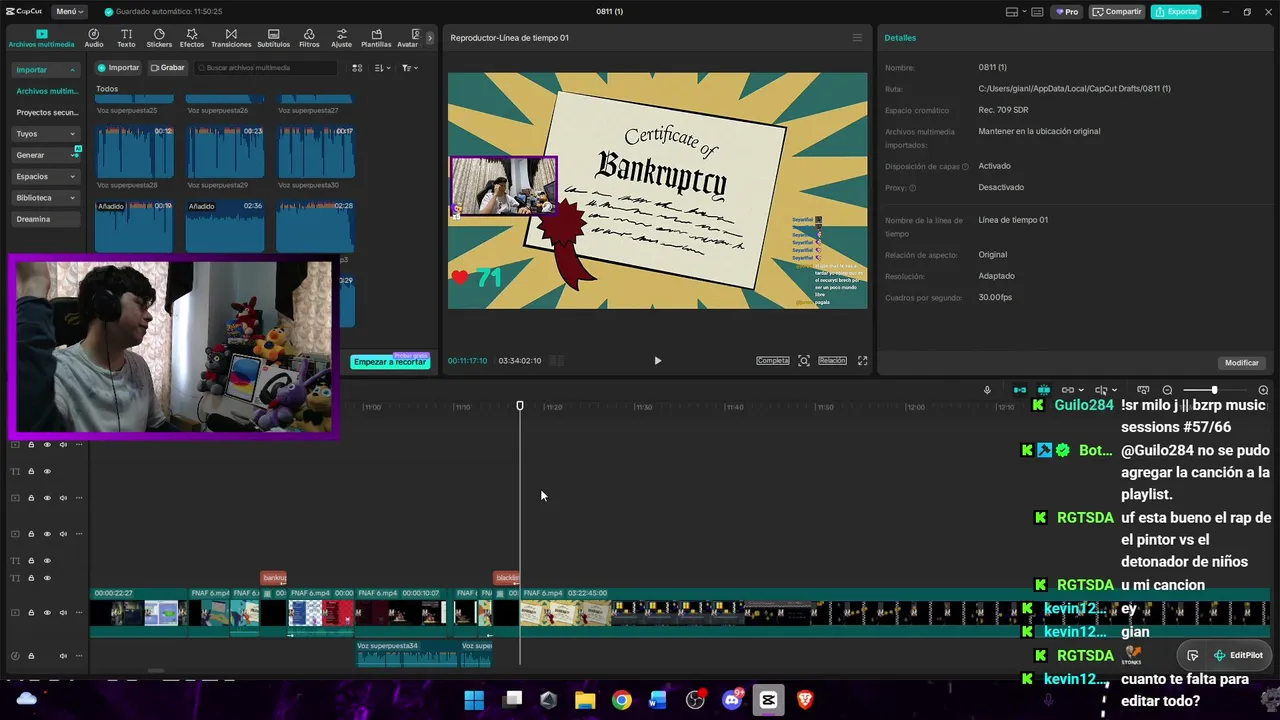Mute the Voz superpuesta audio track

point(63,656)
